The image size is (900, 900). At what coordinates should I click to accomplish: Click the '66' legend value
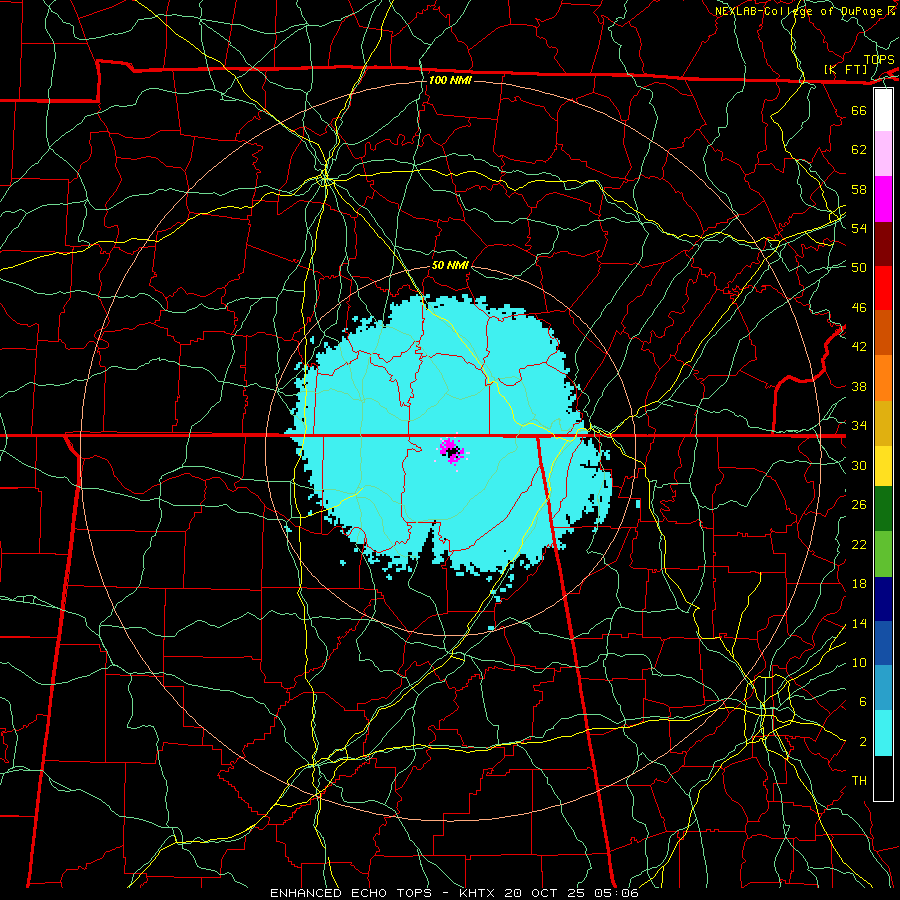(859, 110)
